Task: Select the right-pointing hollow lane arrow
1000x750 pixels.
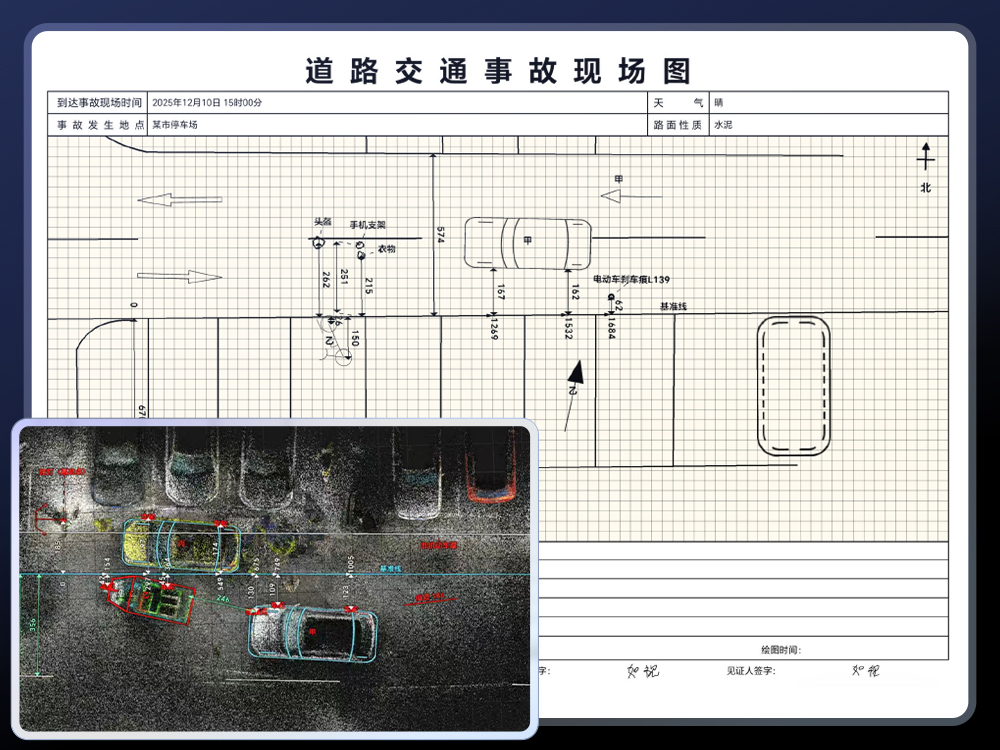Action: coord(179,276)
